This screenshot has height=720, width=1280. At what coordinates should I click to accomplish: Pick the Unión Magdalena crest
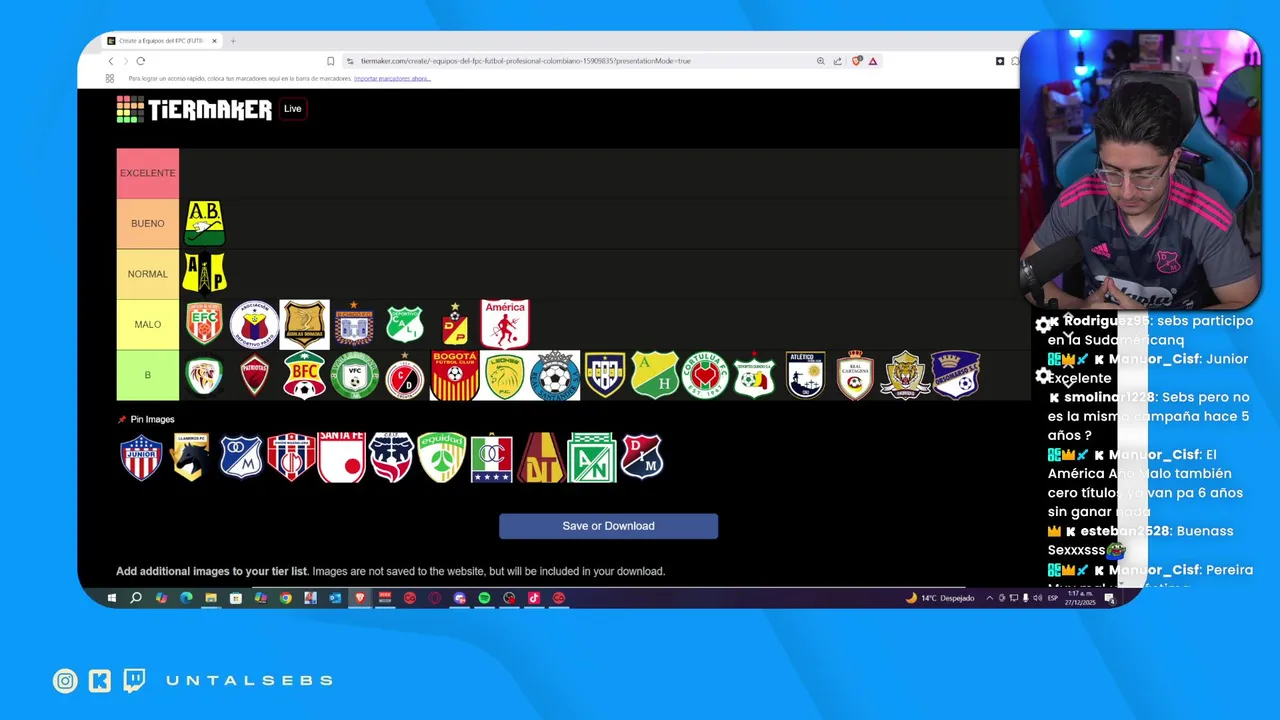pos(291,458)
